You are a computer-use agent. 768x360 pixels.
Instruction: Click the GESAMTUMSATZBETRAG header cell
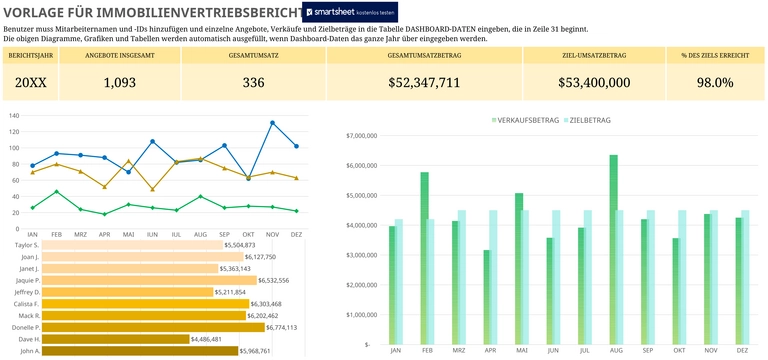click(424, 55)
